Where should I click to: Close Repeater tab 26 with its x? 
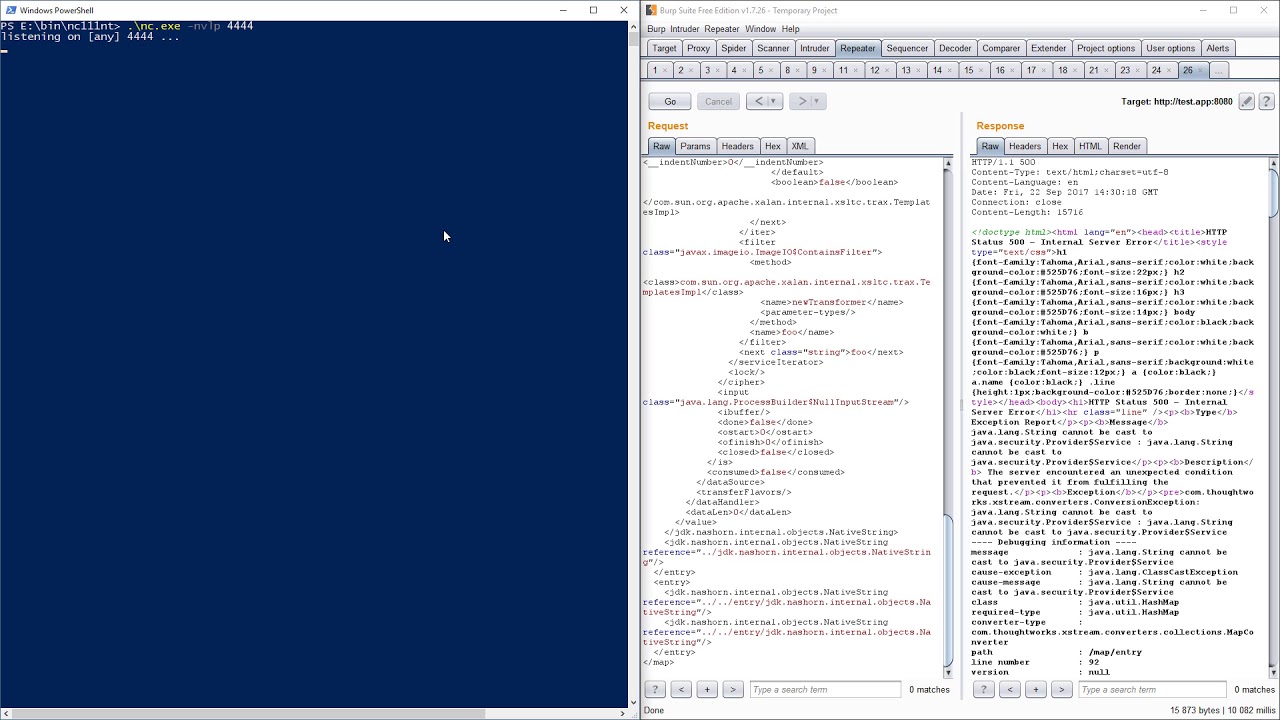pyautogui.click(x=1200, y=71)
